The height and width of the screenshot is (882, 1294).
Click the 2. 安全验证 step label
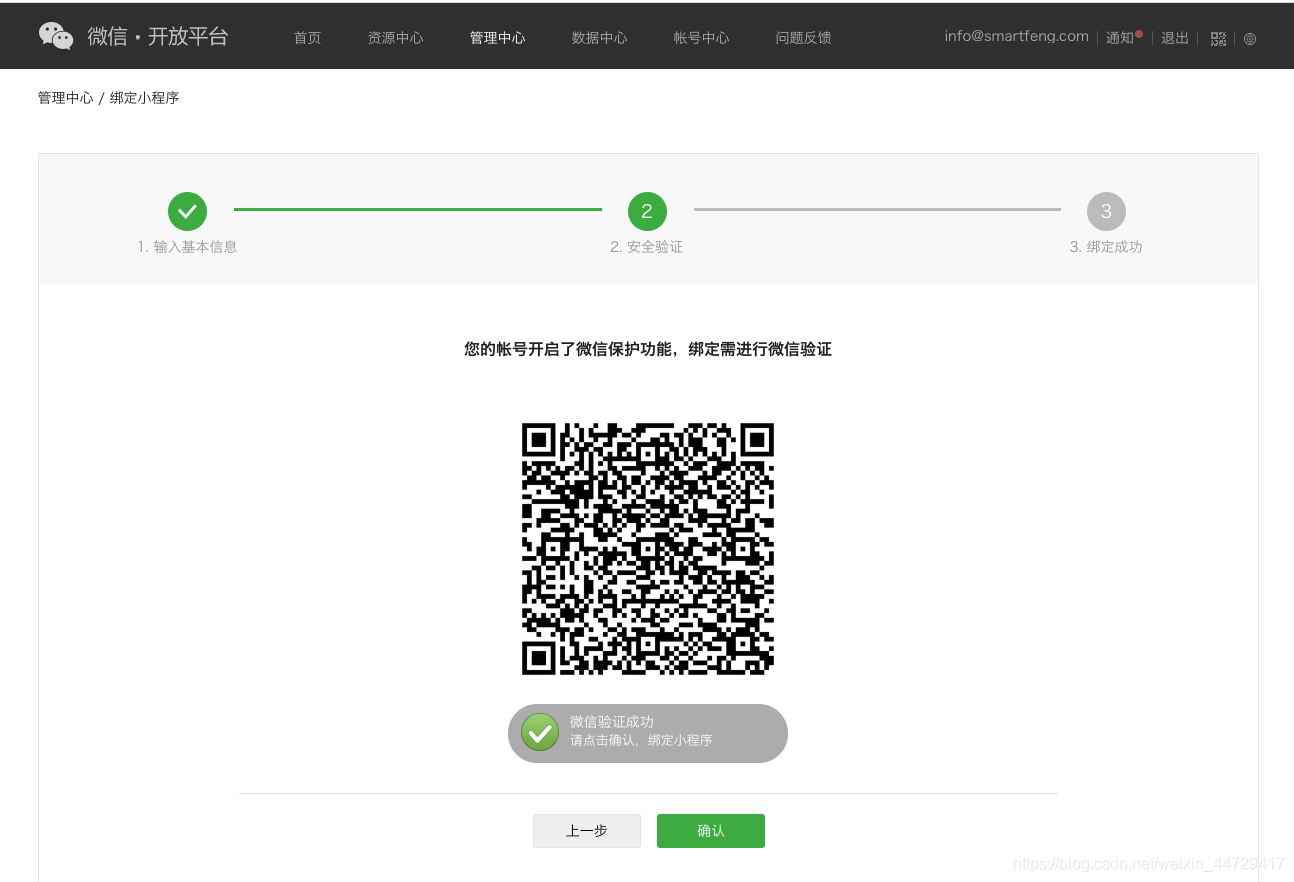pos(647,247)
